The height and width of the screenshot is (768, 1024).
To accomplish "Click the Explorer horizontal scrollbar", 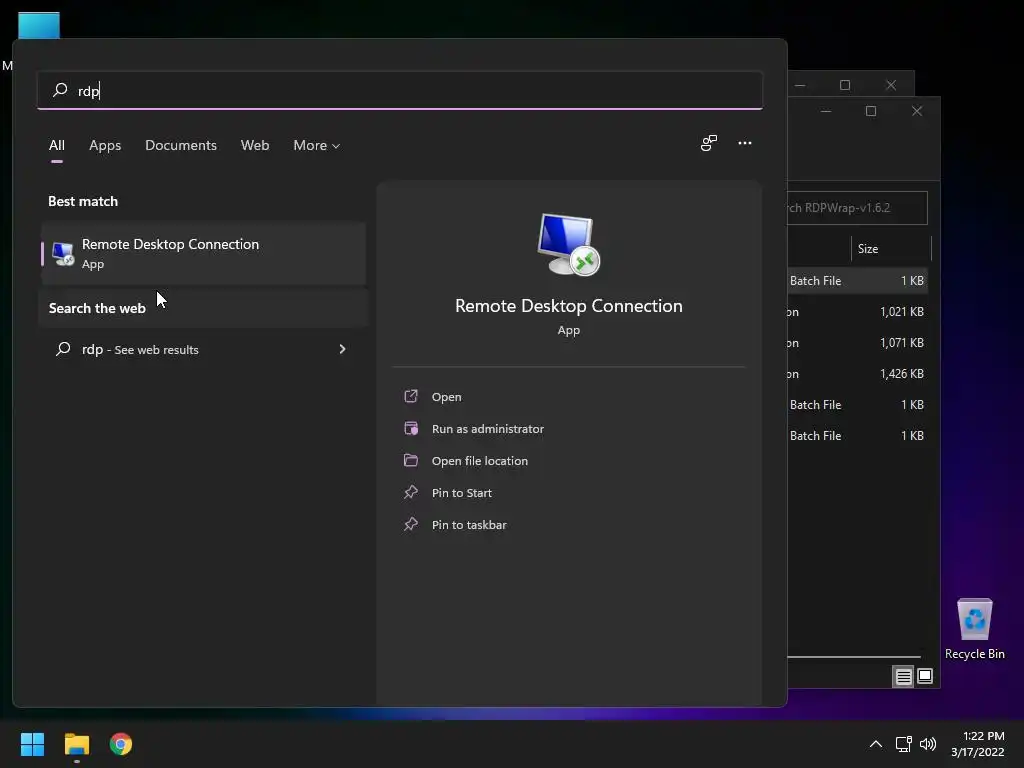I will (x=854, y=656).
